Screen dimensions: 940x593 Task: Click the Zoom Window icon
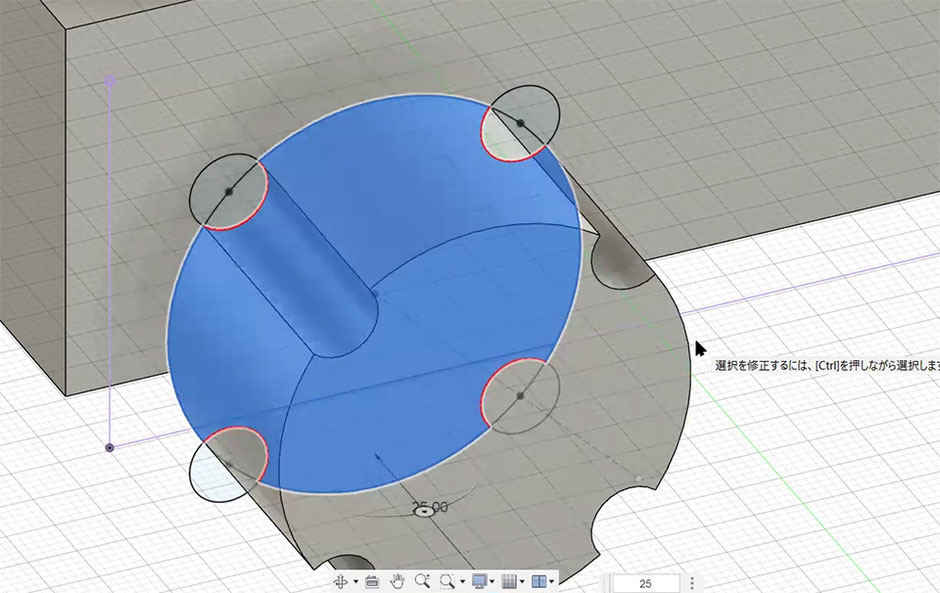[x=447, y=581]
